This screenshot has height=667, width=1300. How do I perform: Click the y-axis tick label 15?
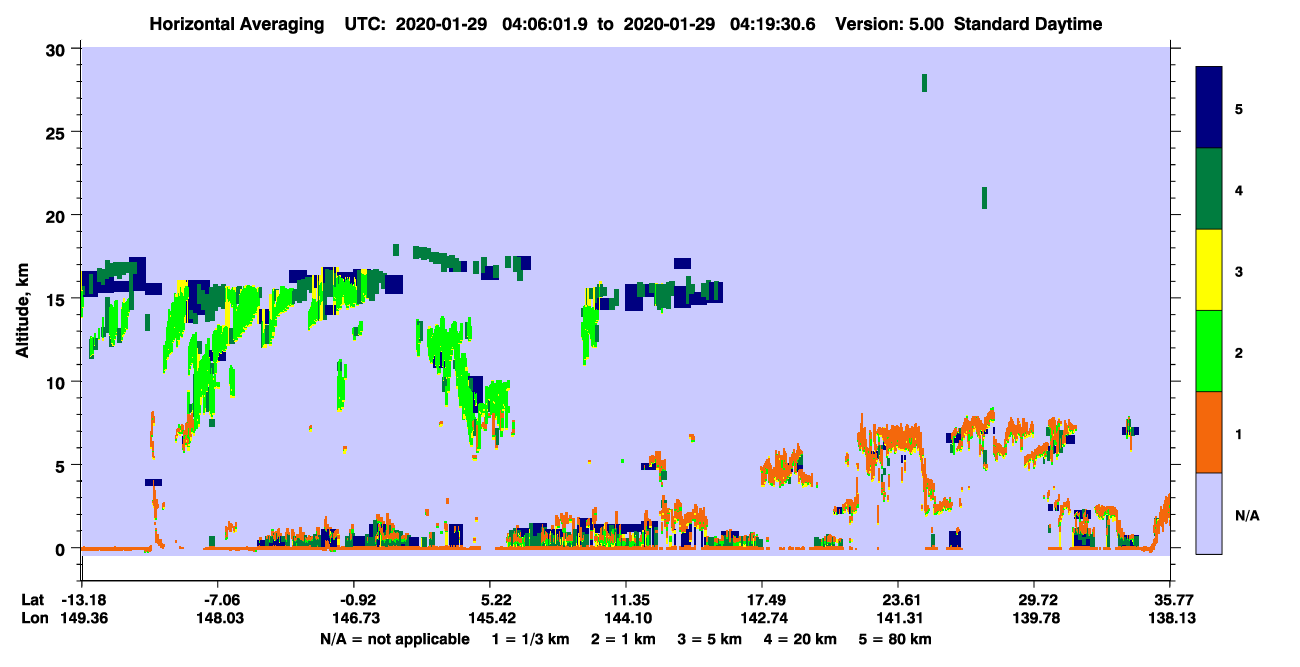[58, 299]
